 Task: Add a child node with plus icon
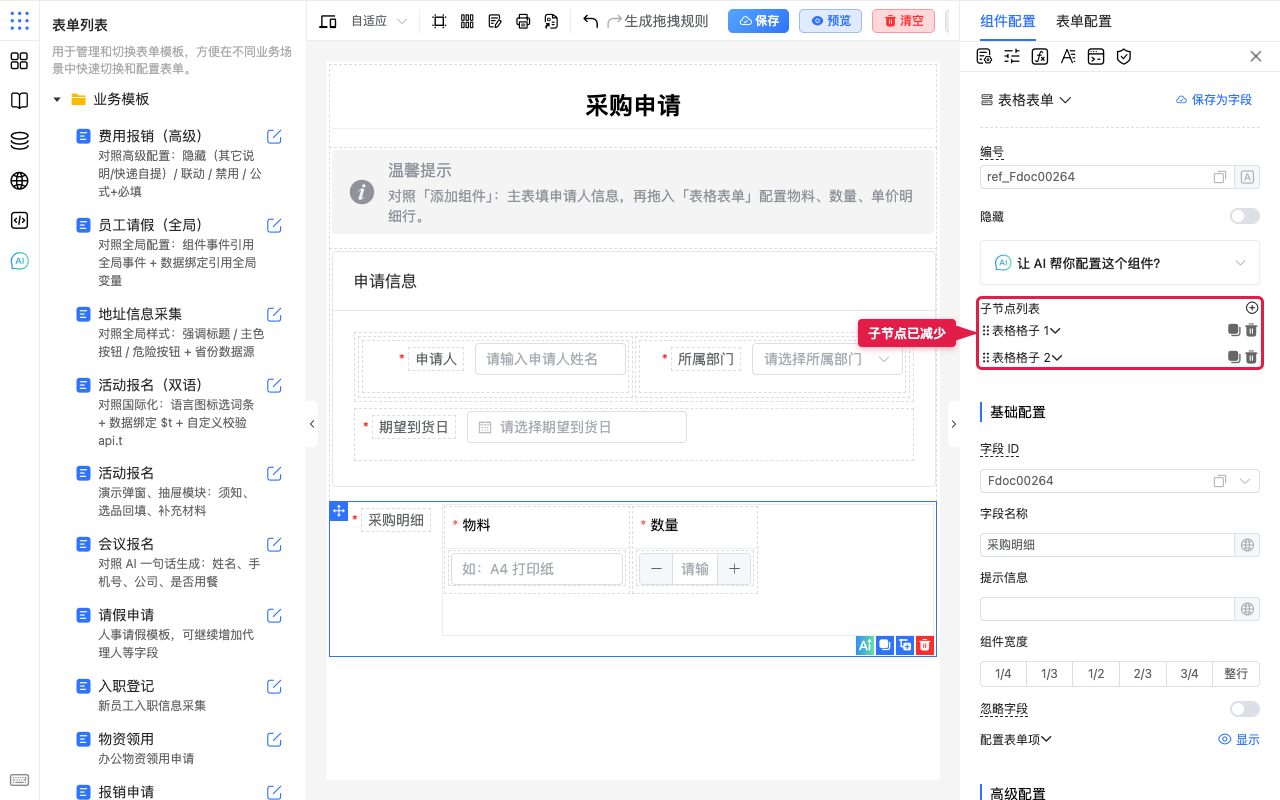point(1252,308)
